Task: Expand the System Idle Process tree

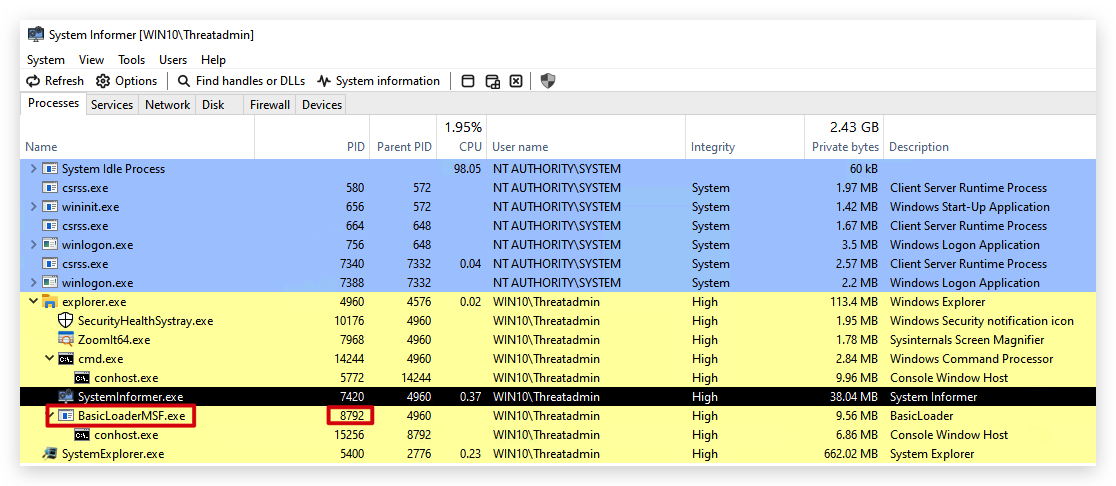Action: pyautogui.click(x=33, y=169)
